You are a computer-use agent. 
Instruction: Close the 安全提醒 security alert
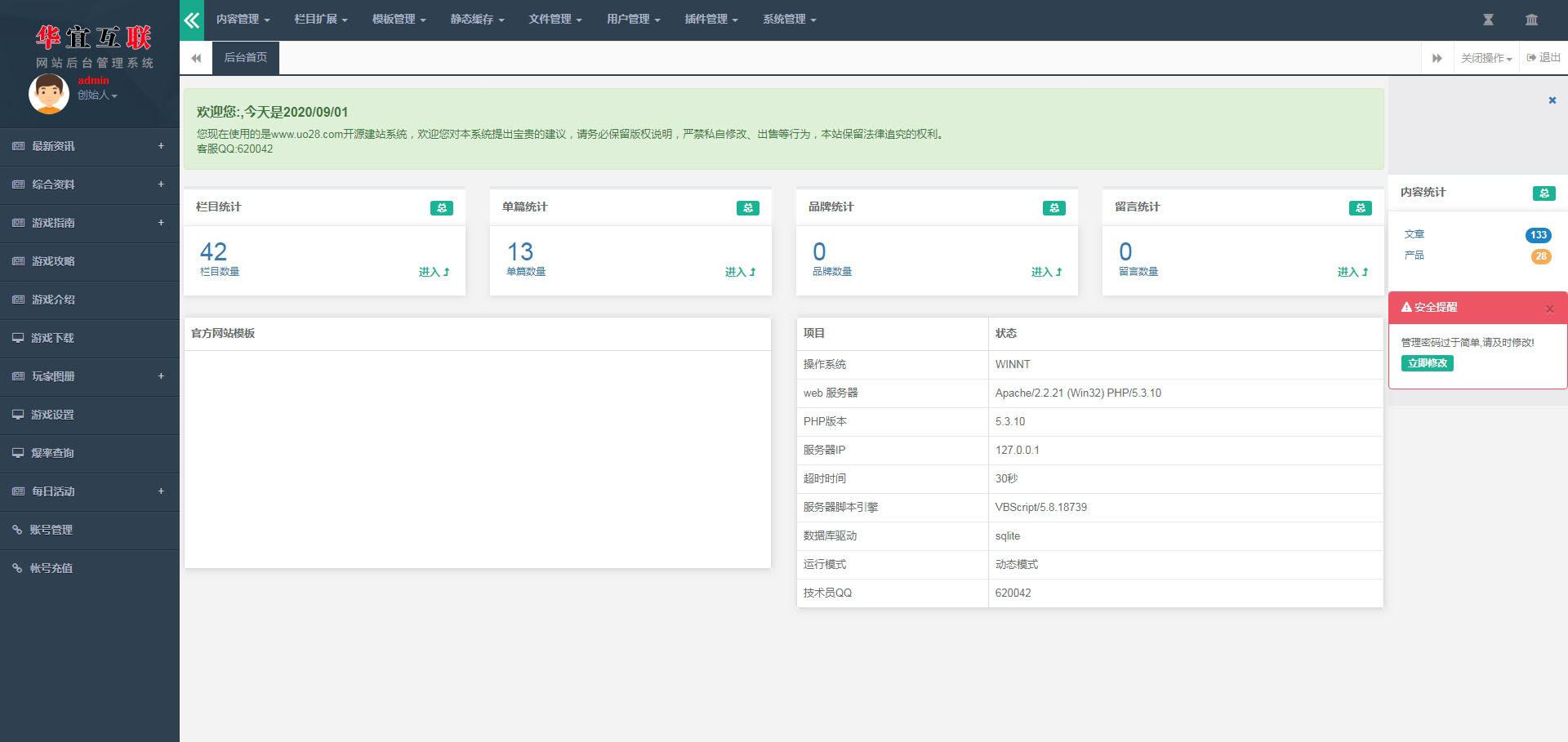(x=1550, y=309)
